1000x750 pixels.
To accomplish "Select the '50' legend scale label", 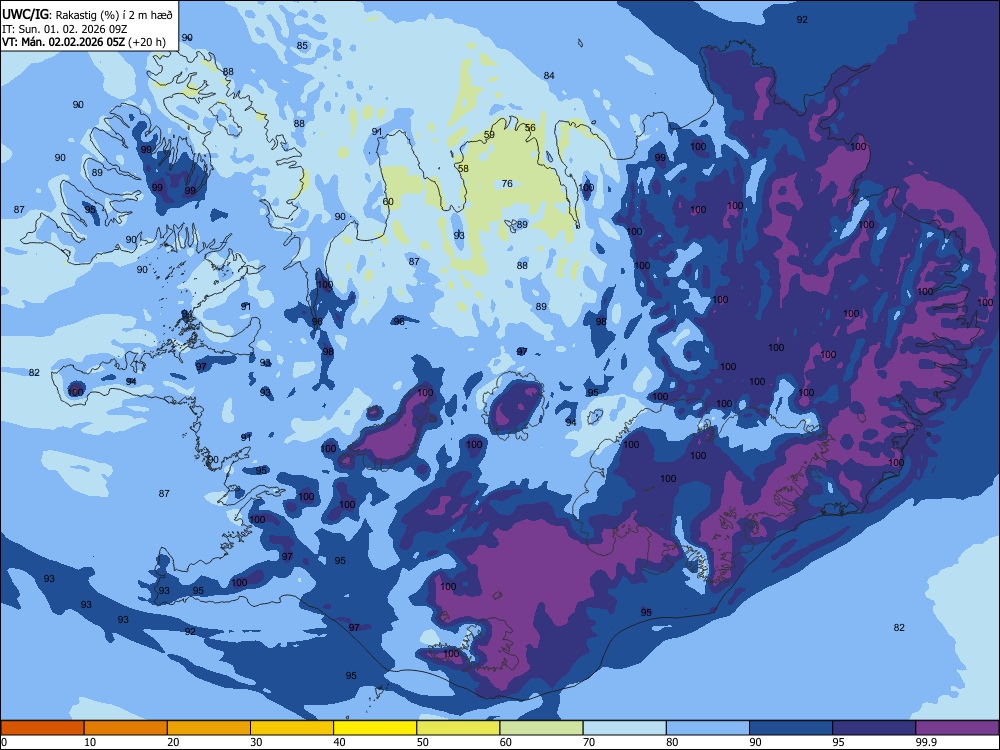I will pos(422,742).
